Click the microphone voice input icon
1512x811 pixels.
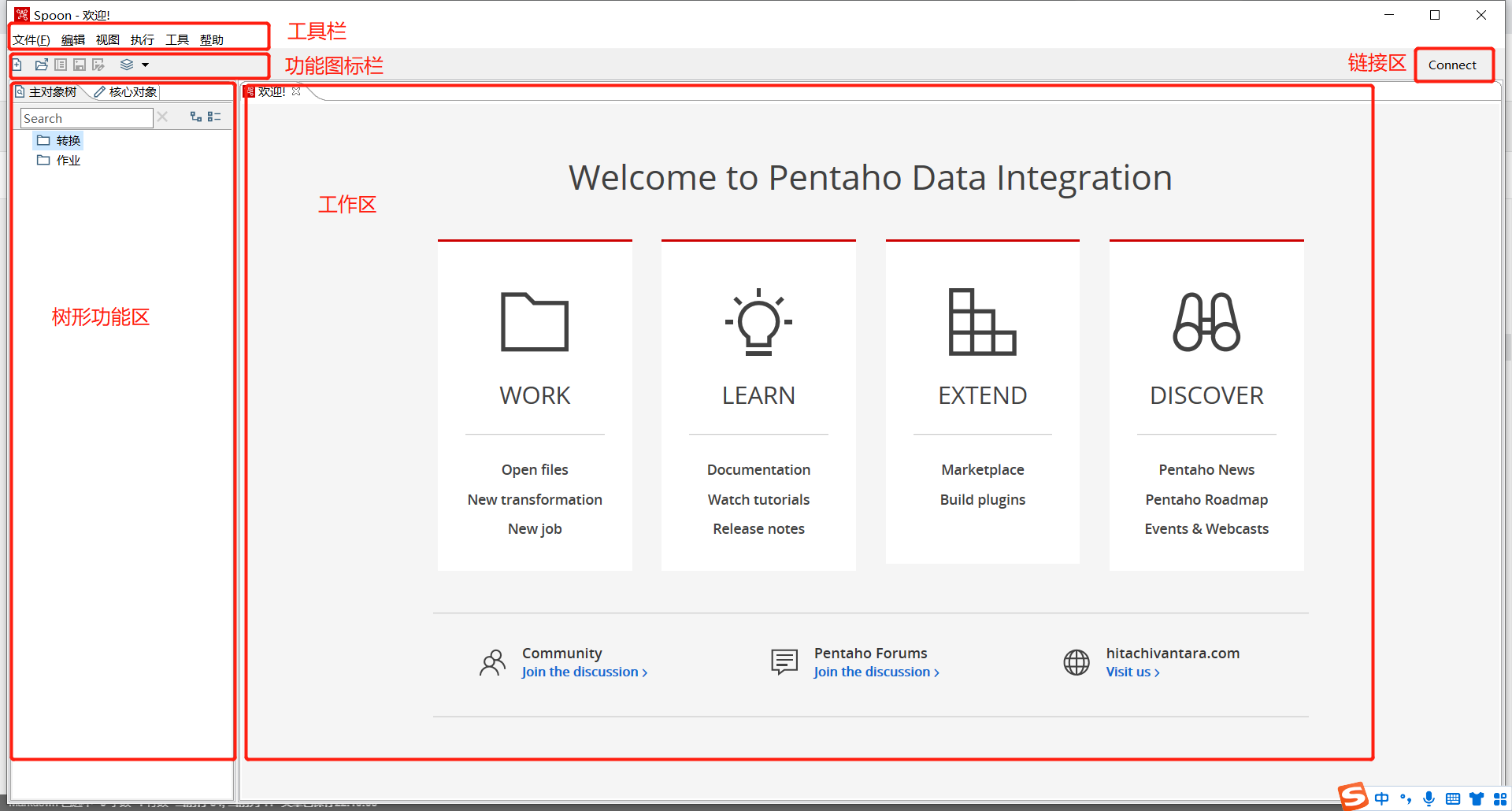pyautogui.click(x=1429, y=798)
